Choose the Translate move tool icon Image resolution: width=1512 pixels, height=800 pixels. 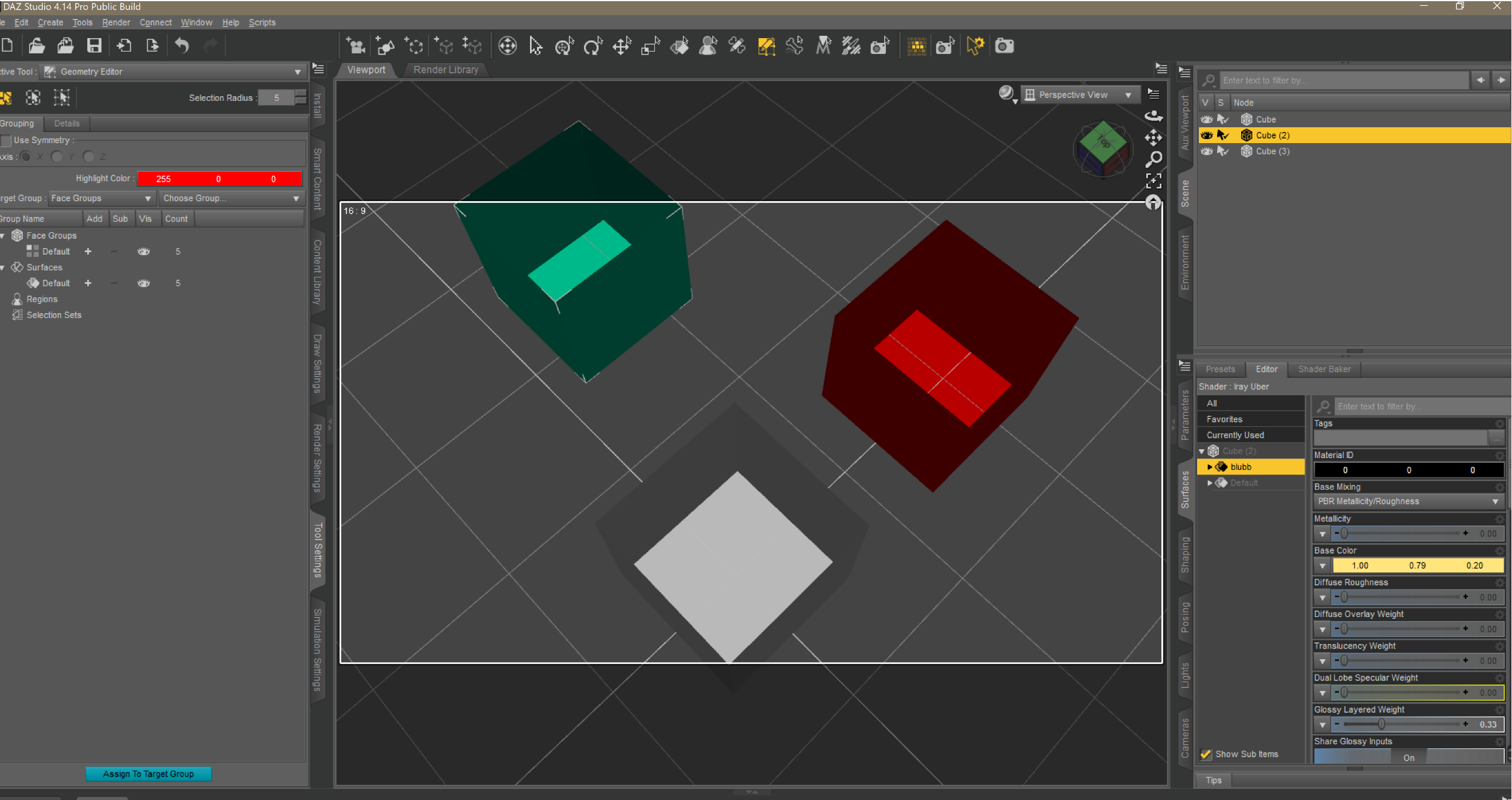pyautogui.click(x=621, y=46)
